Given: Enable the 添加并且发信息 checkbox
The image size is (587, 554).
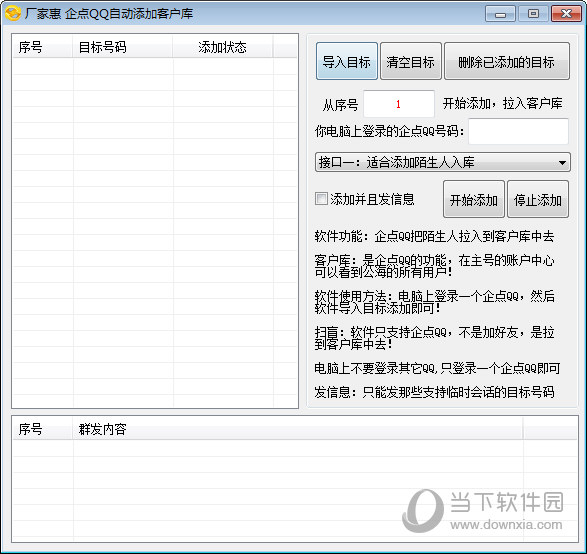Looking at the screenshot, I should pyautogui.click(x=321, y=199).
